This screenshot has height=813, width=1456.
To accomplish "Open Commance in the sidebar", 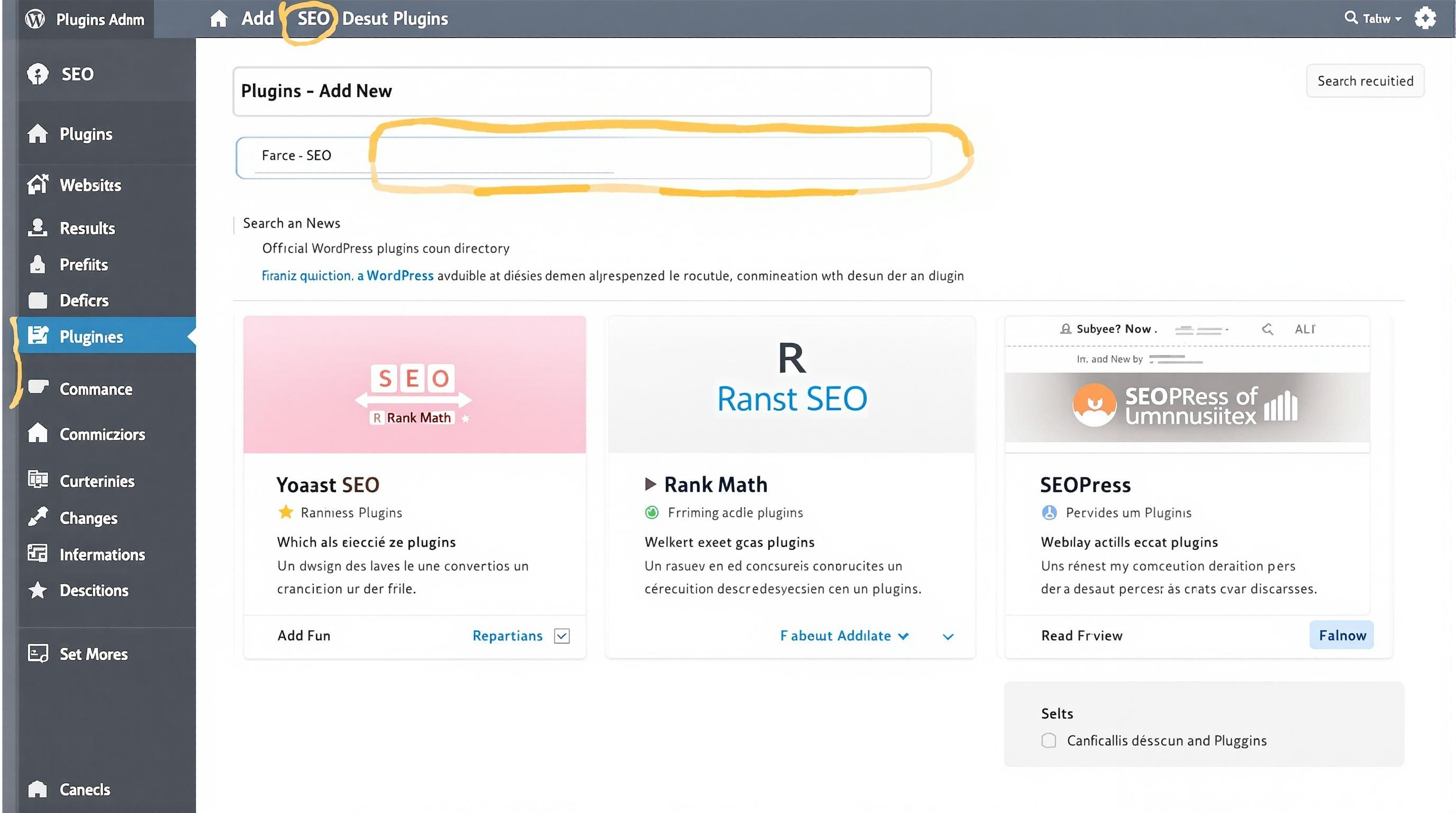I will [96, 389].
